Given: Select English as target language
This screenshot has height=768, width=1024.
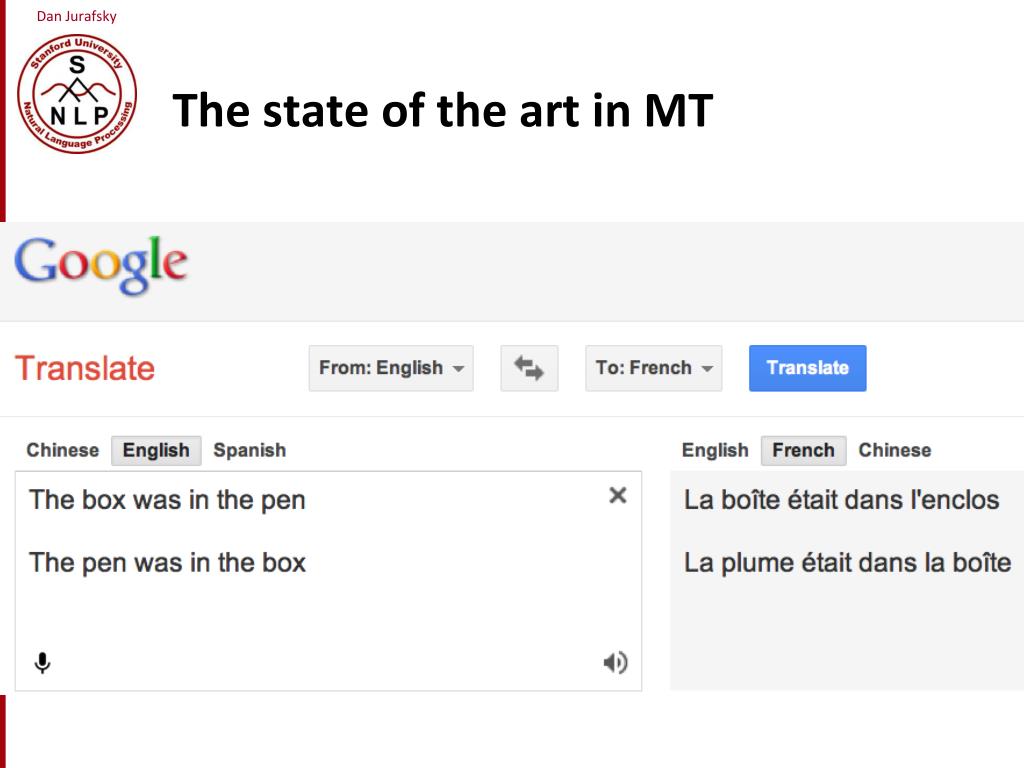Looking at the screenshot, I should point(715,451).
